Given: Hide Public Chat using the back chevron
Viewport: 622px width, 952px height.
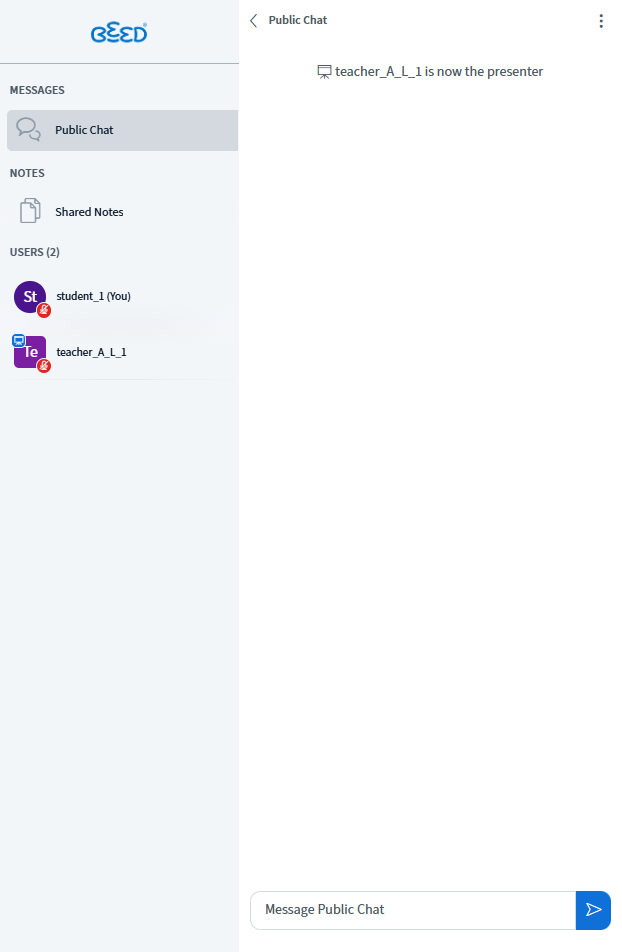Looking at the screenshot, I should [x=254, y=21].
